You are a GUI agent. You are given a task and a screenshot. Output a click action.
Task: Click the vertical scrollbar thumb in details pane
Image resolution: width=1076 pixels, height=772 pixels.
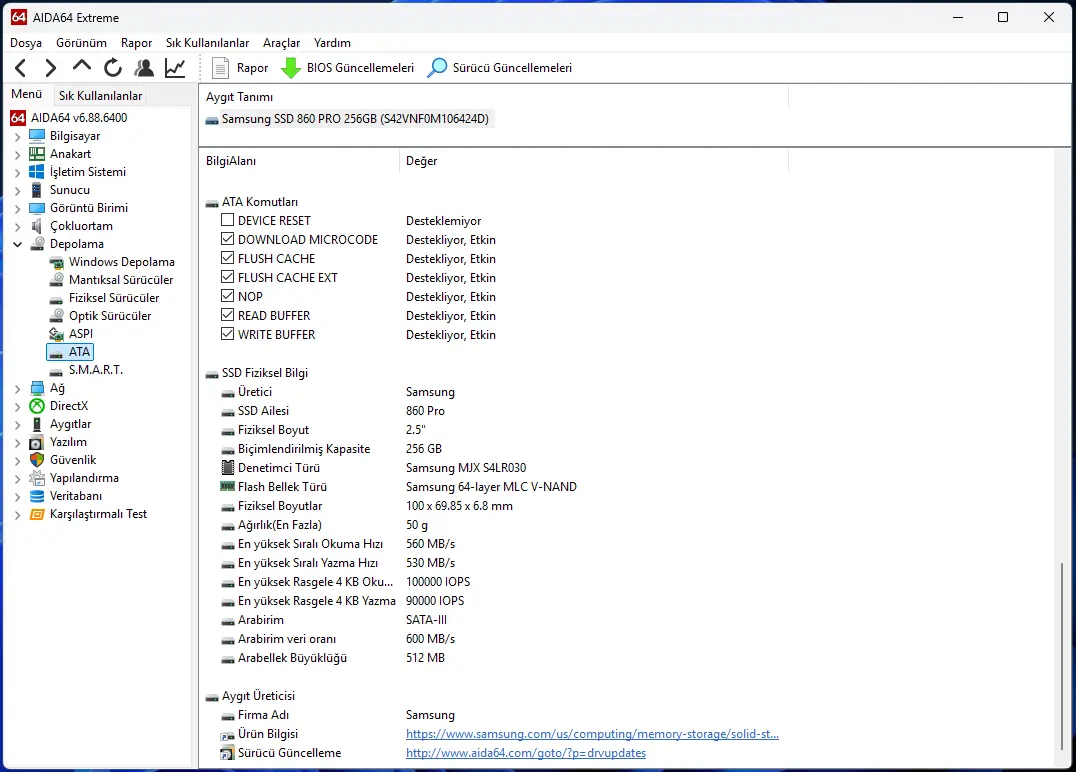[x=1062, y=655]
